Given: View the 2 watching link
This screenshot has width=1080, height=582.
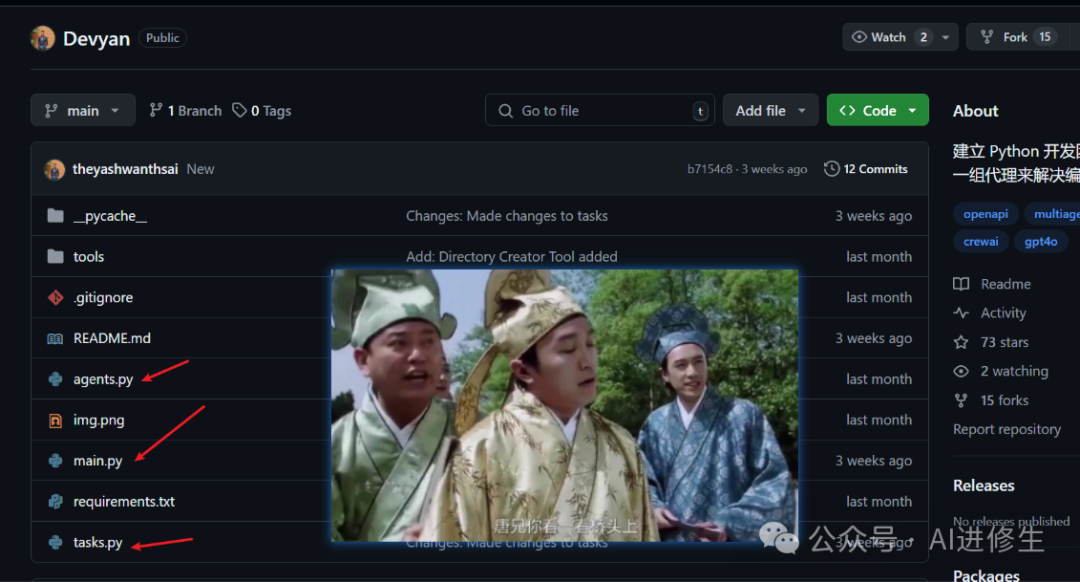Looking at the screenshot, I should pyautogui.click(x=1015, y=371).
